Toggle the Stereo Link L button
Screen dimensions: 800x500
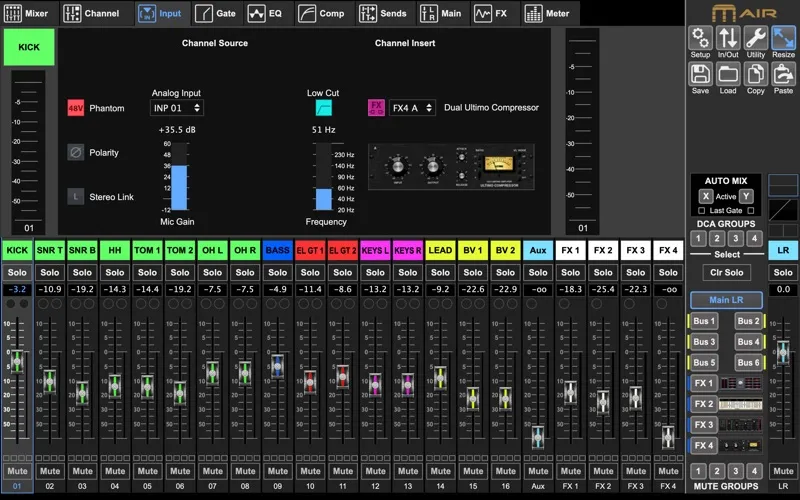pyautogui.click(x=76, y=196)
